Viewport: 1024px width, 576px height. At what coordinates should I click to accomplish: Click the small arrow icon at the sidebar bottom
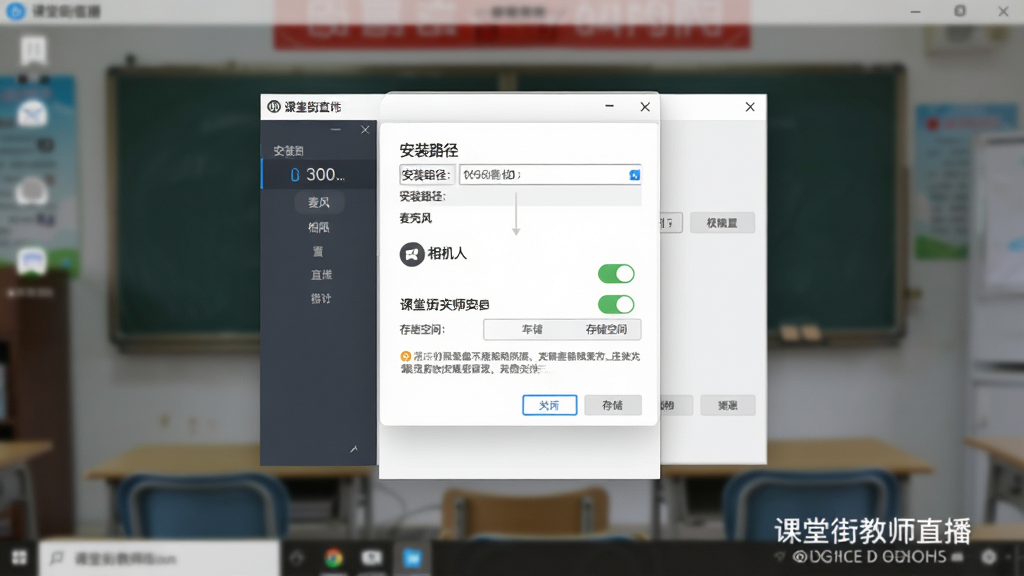[x=354, y=449]
